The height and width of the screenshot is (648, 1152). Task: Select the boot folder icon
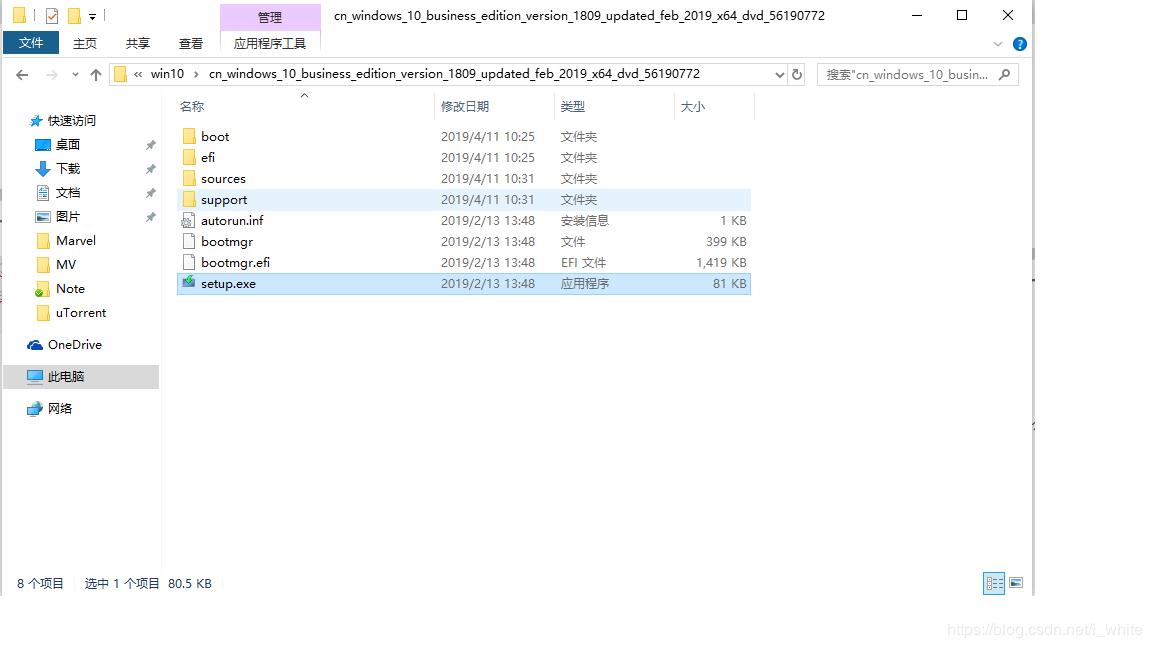click(x=189, y=137)
